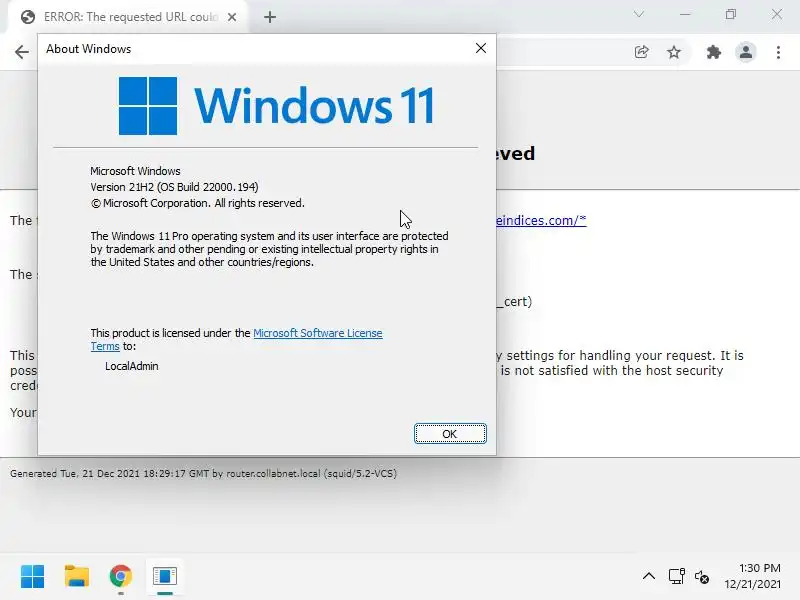Viewport: 800px width, 600px height.
Task: Click the squid Generated footer text in Chrome
Action: [203, 473]
